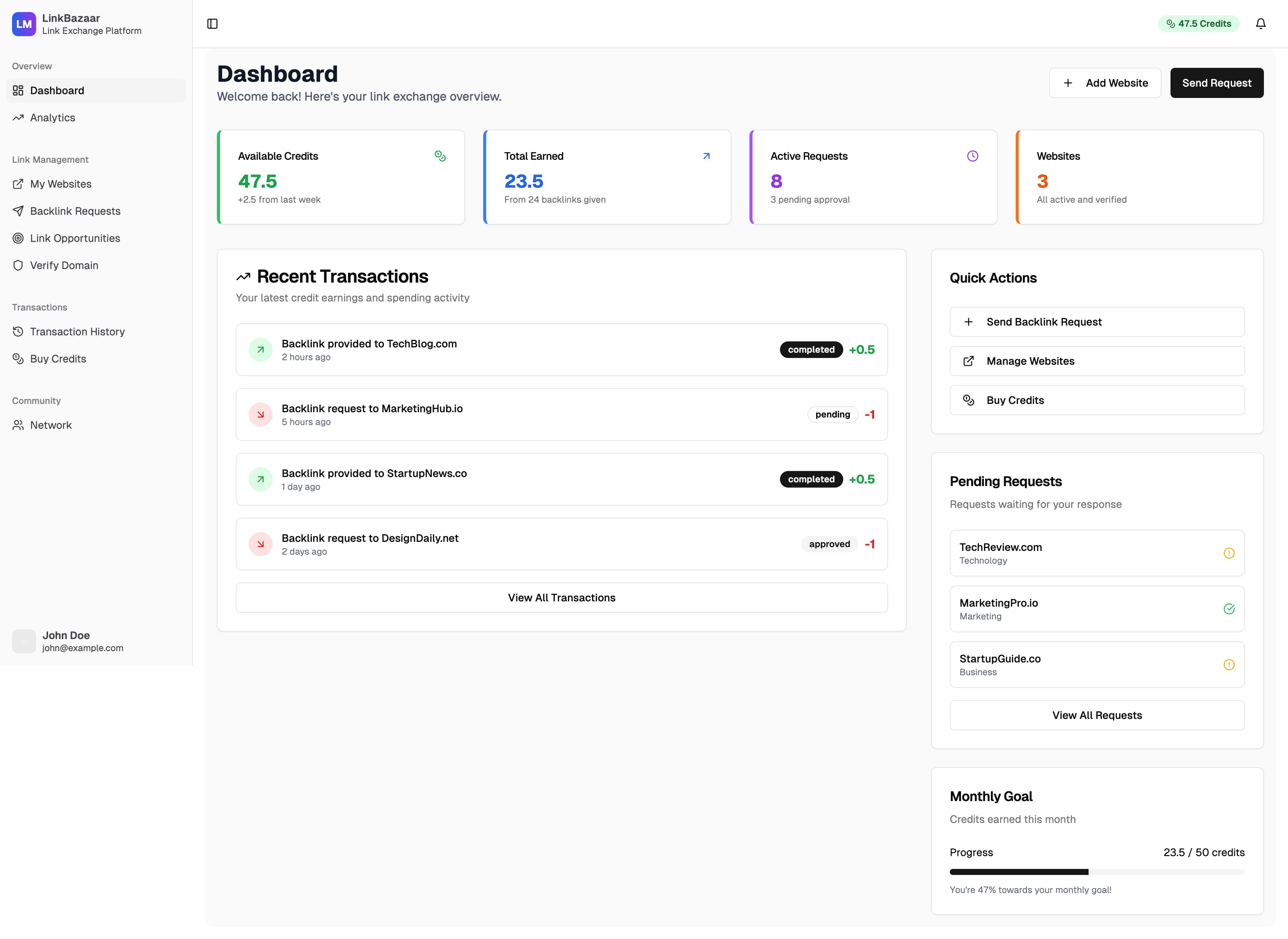The image size is (1288, 939).
Task: Click the 23.5 / 50 credits text
Action: click(1203, 852)
